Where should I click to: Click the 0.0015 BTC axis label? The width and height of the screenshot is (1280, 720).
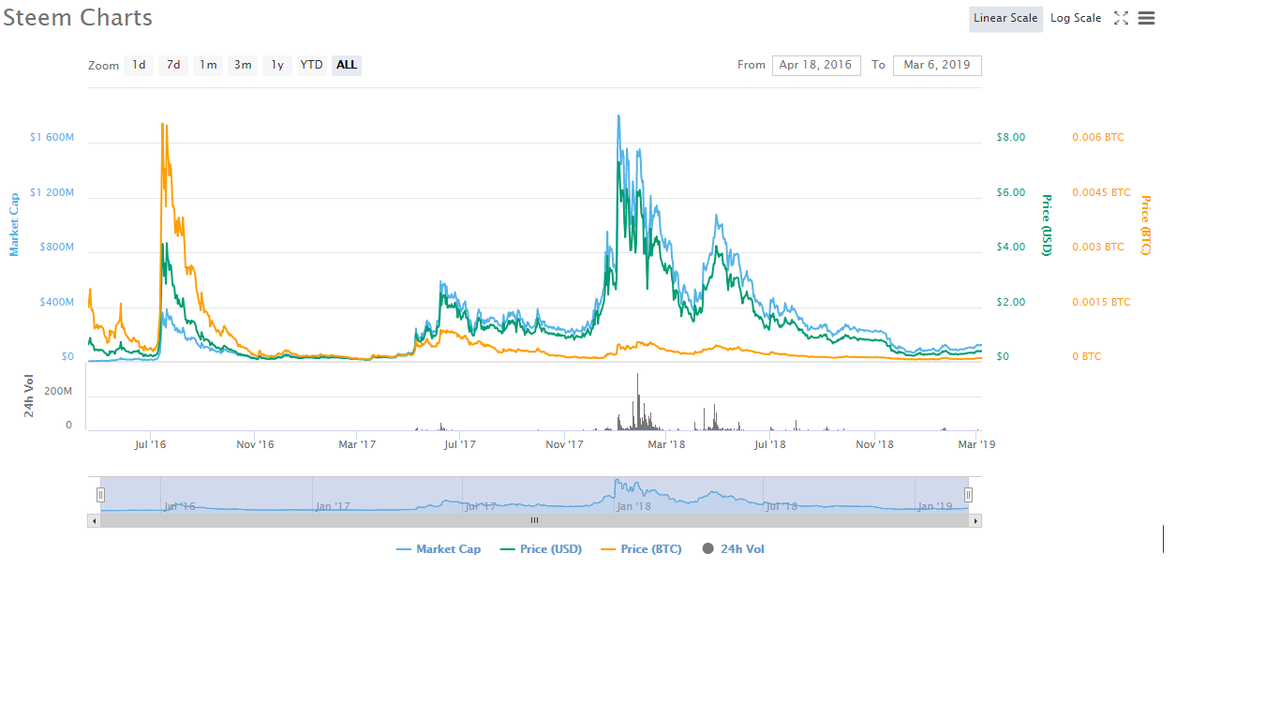1101,302
